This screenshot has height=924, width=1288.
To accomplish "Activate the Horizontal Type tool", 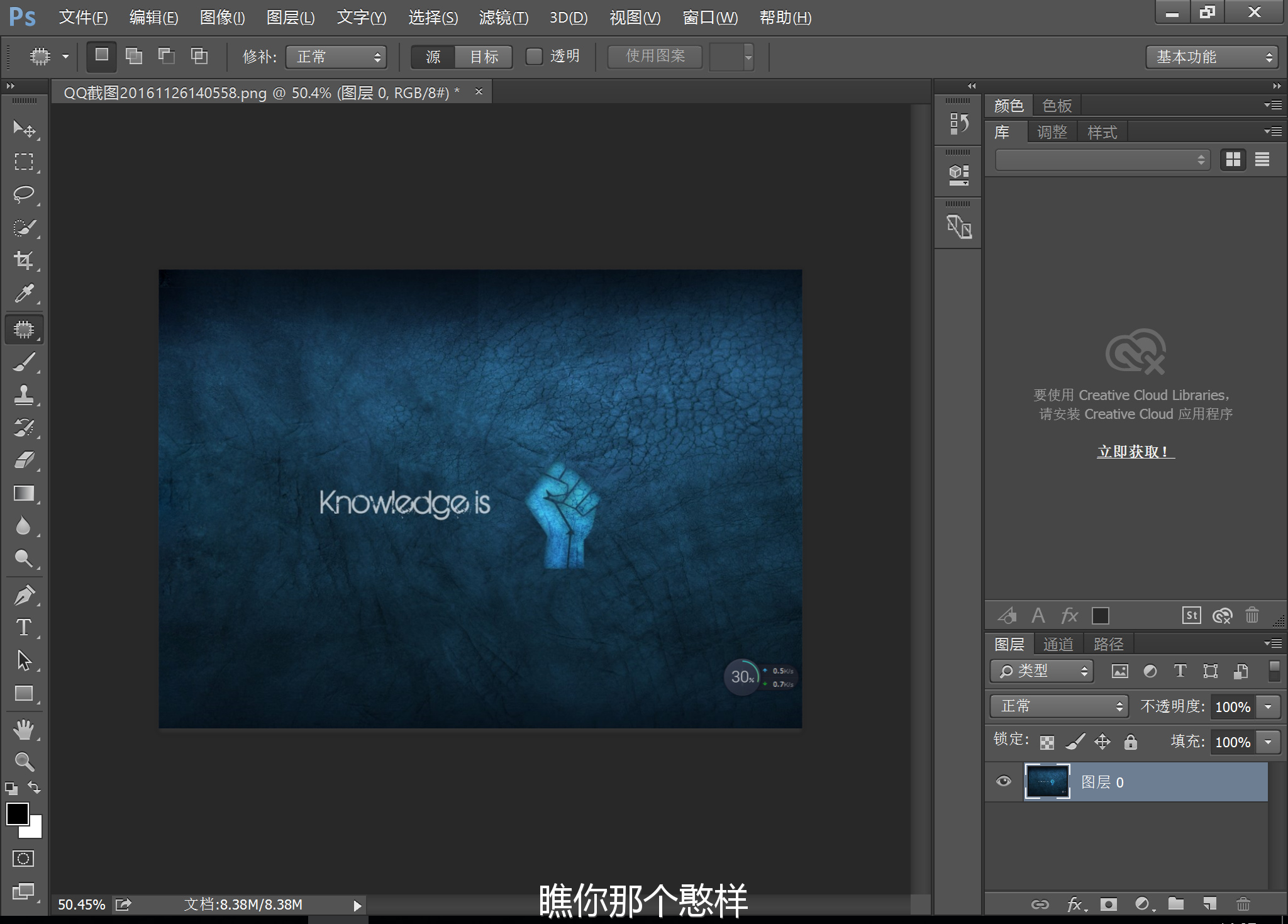I will (x=24, y=627).
